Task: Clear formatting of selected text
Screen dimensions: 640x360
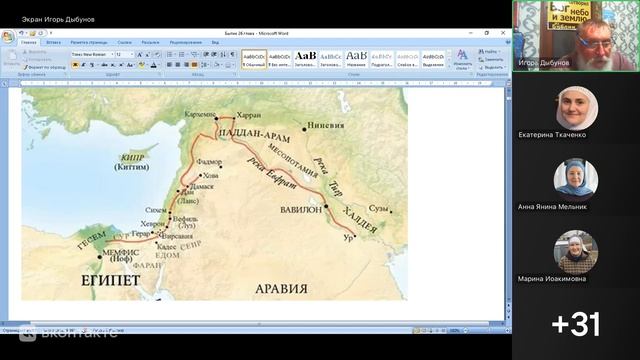Action: (x=157, y=54)
